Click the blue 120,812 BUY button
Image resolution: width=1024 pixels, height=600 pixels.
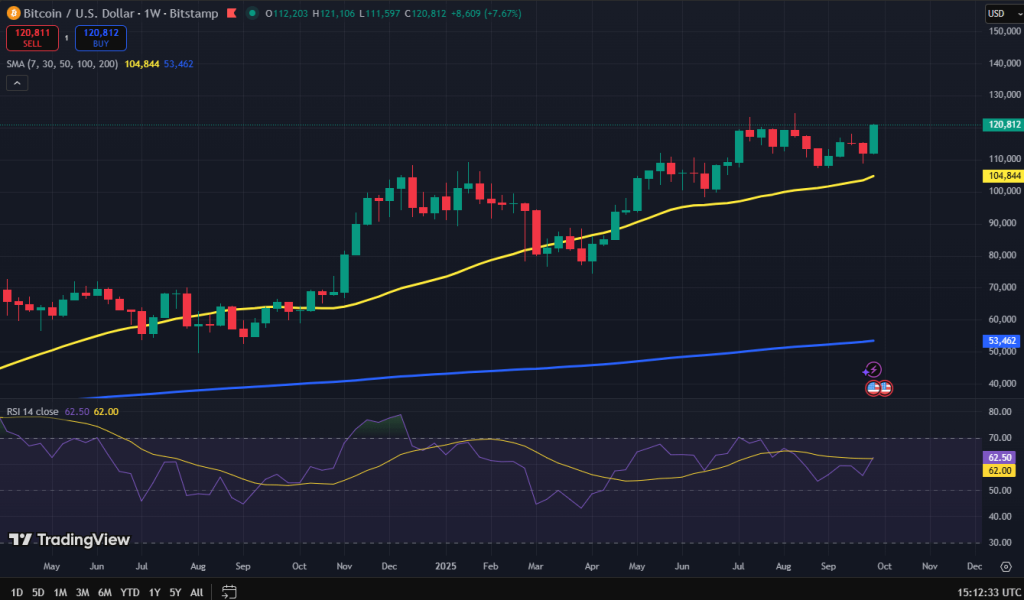click(101, 38)
